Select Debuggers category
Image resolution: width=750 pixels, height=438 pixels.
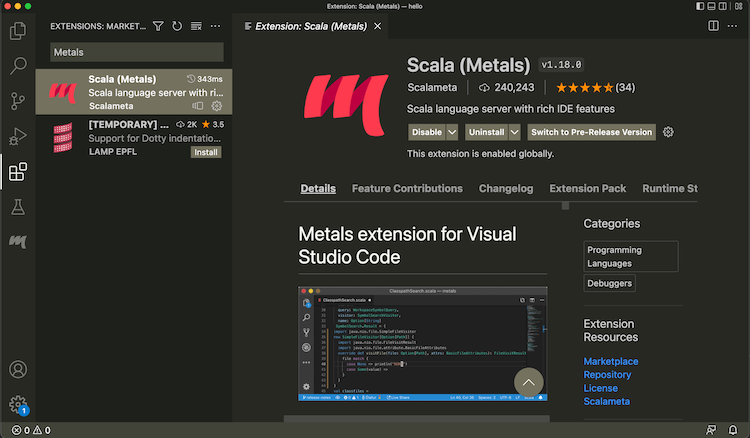point(609,283)
